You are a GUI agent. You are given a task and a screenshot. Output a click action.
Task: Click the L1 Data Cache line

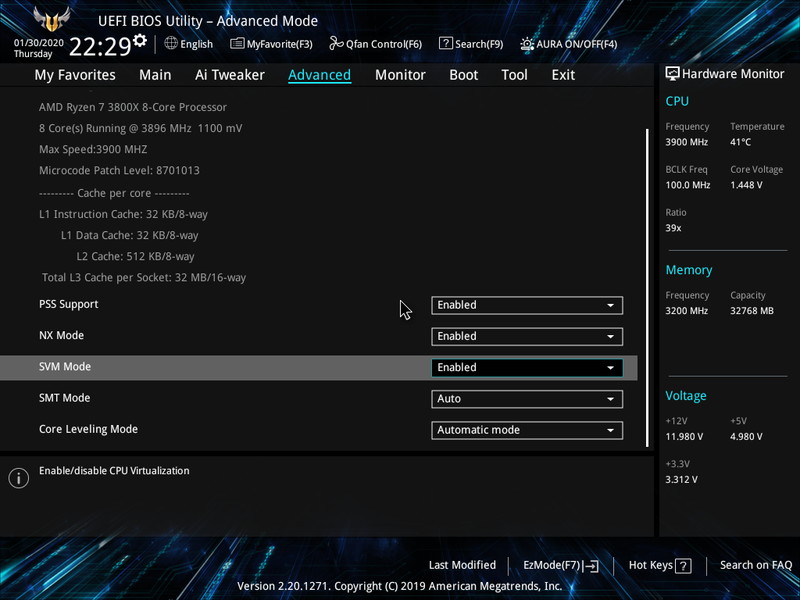coord(130,235)
